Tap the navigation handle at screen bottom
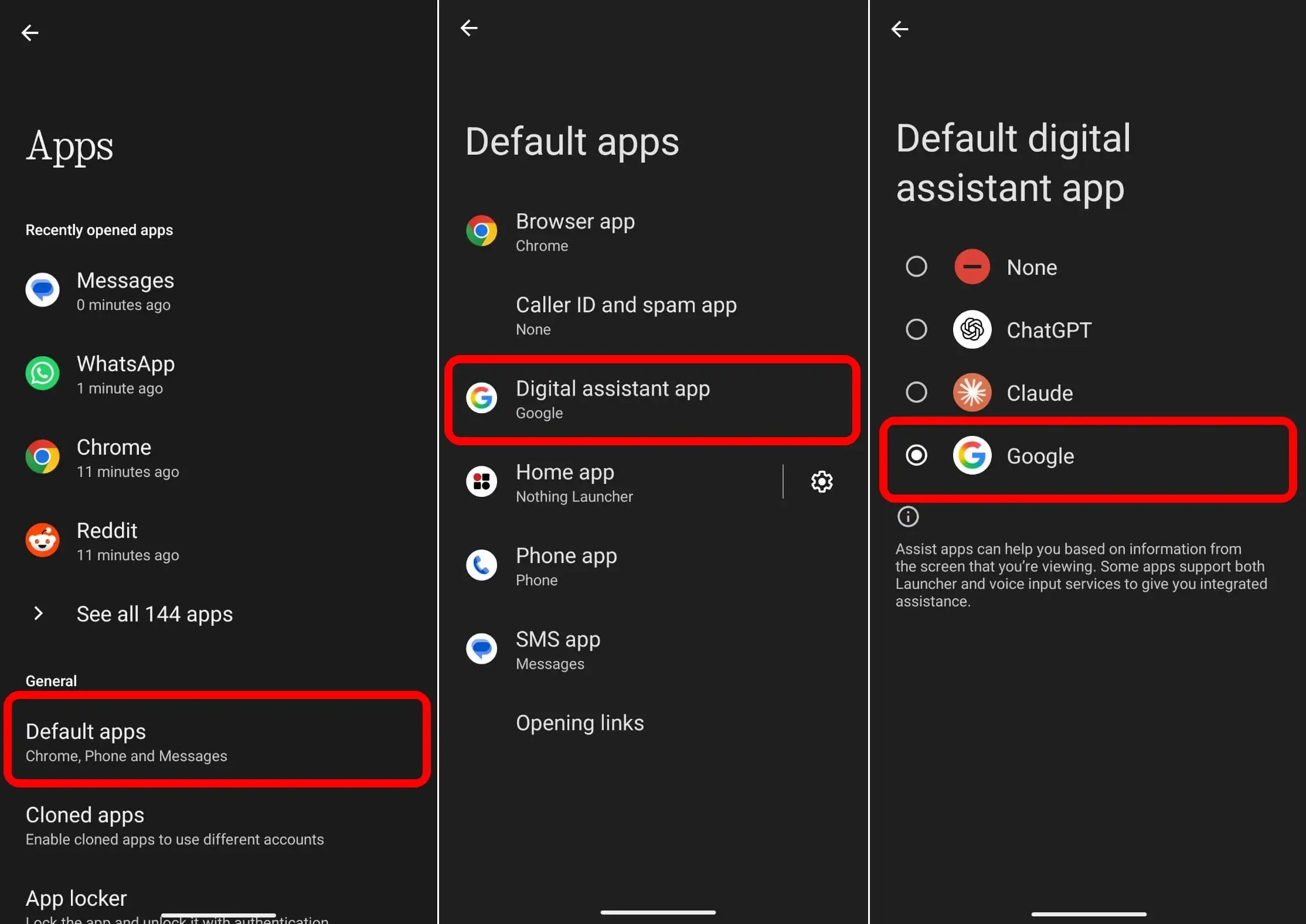 click(657, 912)
